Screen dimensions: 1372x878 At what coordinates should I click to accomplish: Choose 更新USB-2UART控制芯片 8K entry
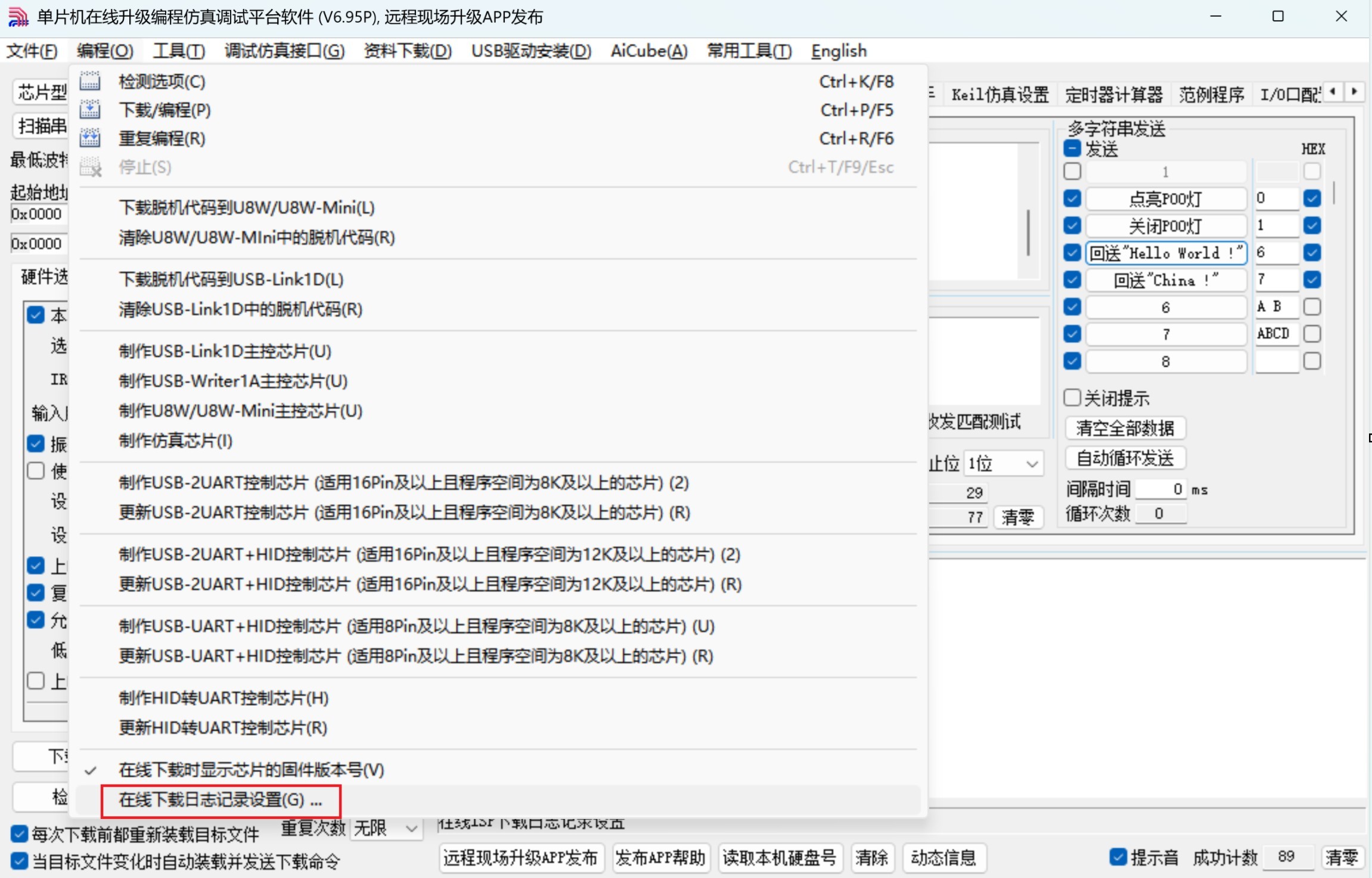click(x=498, y=512)
